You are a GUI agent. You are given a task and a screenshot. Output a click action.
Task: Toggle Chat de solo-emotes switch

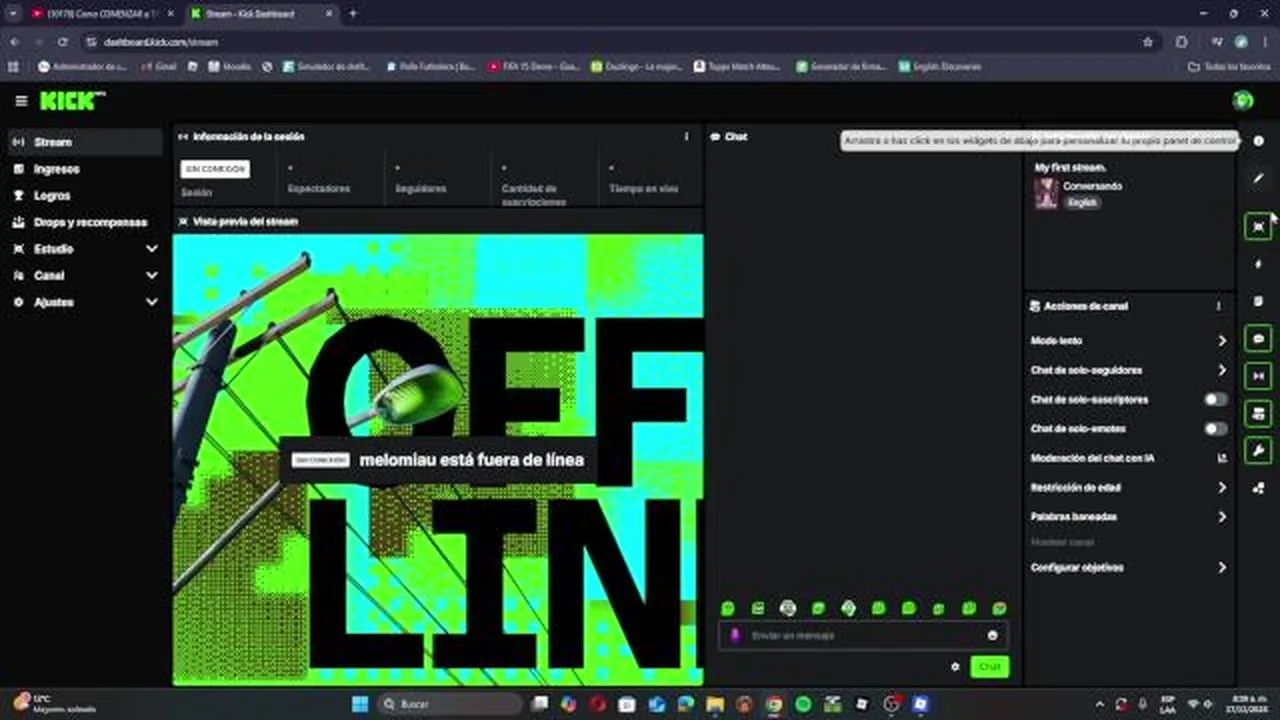[1216, 428]
